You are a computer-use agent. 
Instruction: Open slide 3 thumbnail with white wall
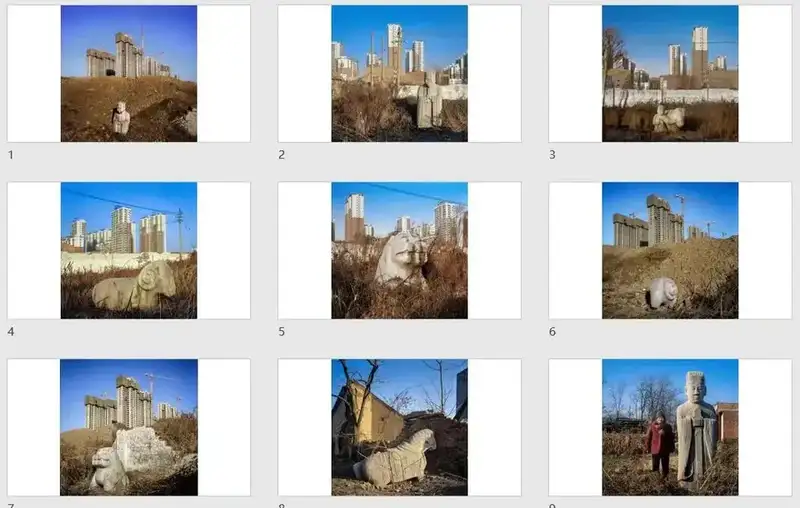[670, 73]
